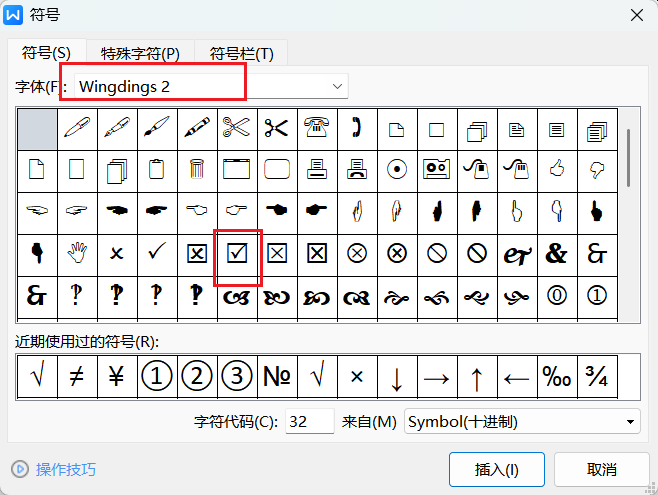
Task: Select the printer symbol in the grid
Action: click(x=317, y=169)
